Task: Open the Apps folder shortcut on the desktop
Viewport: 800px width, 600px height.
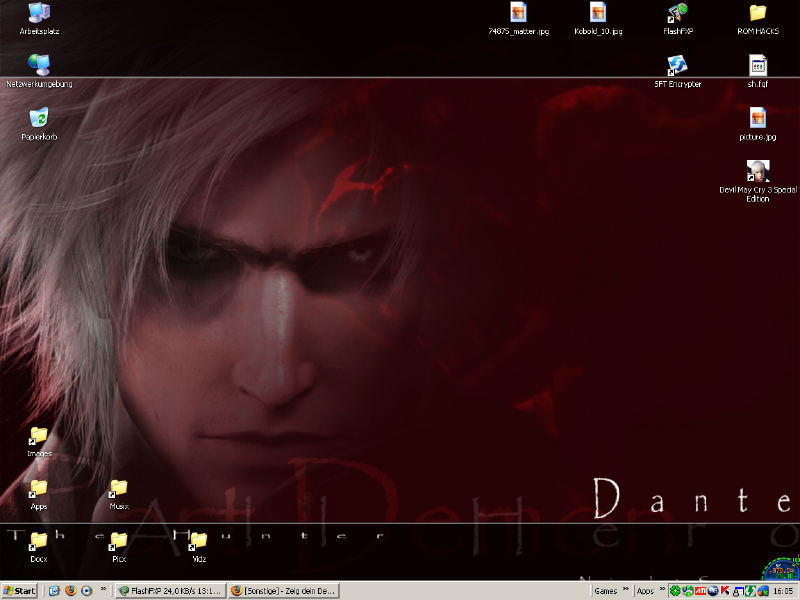Action: pos(39,494)
